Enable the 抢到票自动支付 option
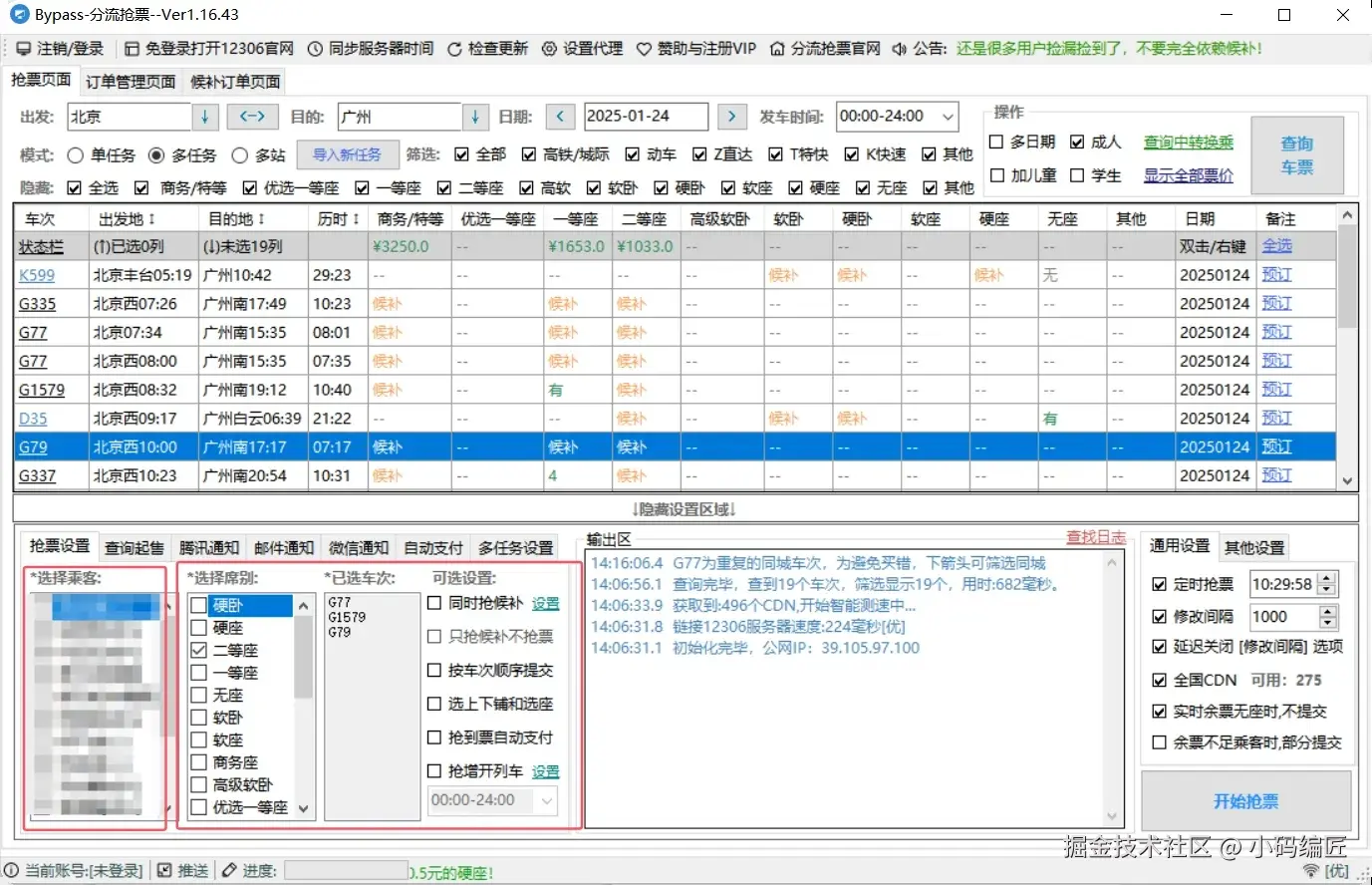 point(434,737)
